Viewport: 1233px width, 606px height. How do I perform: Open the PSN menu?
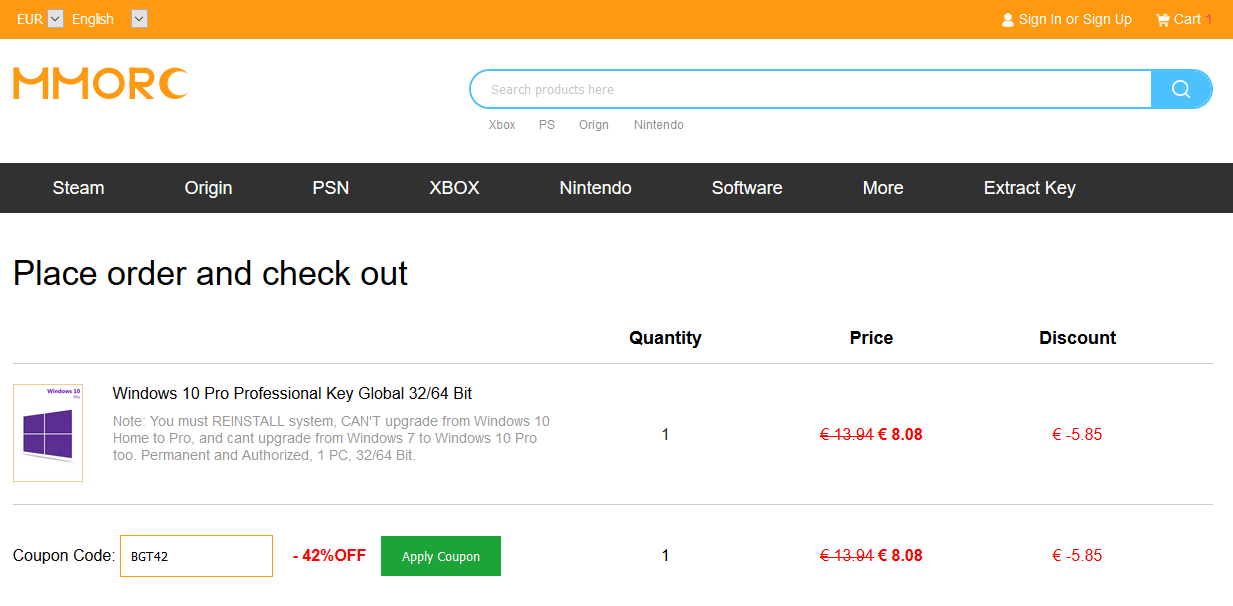point(331,188)
